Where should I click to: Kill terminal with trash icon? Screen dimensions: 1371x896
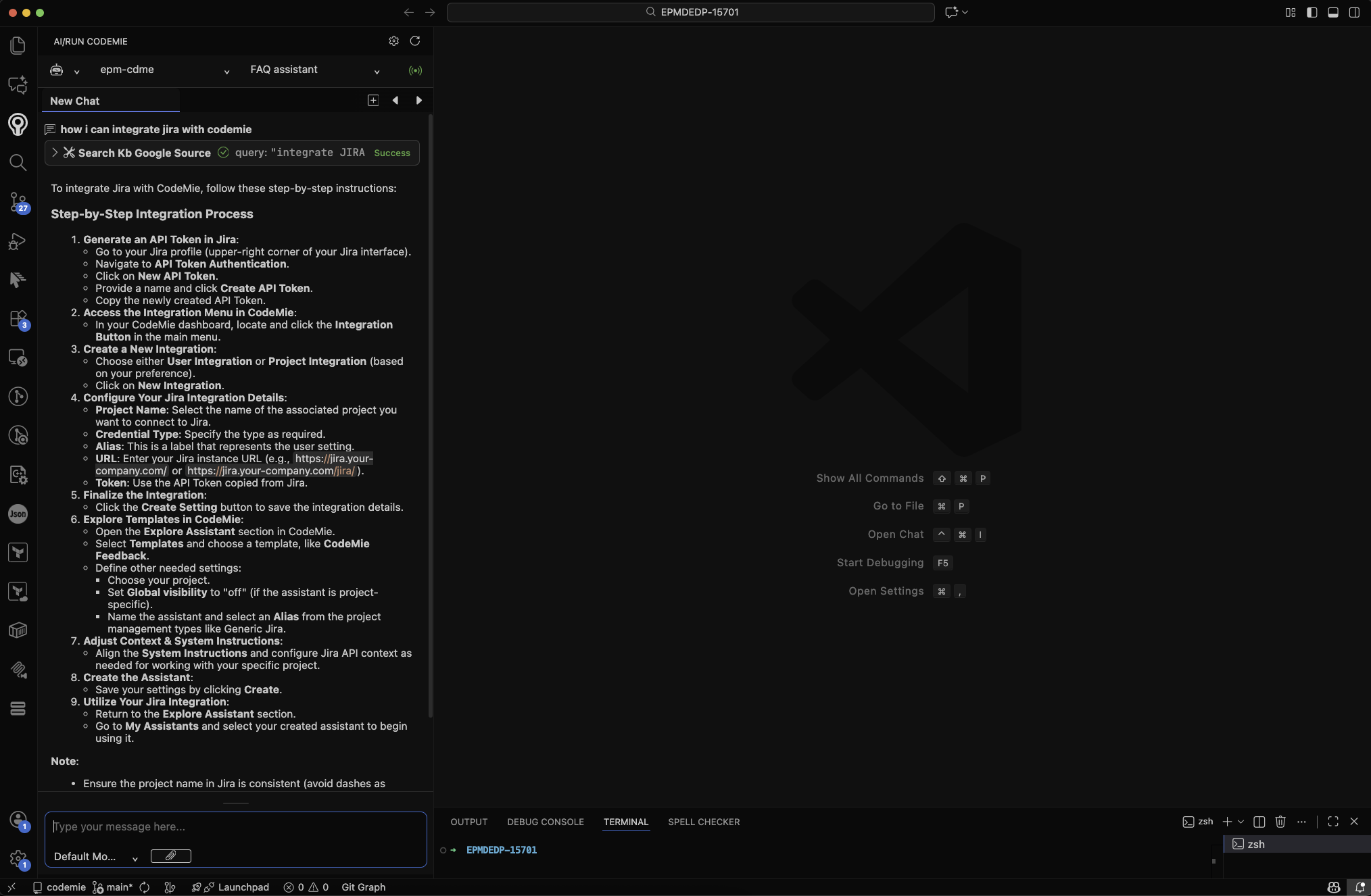pyautogui.click(x=1280, y=822)
